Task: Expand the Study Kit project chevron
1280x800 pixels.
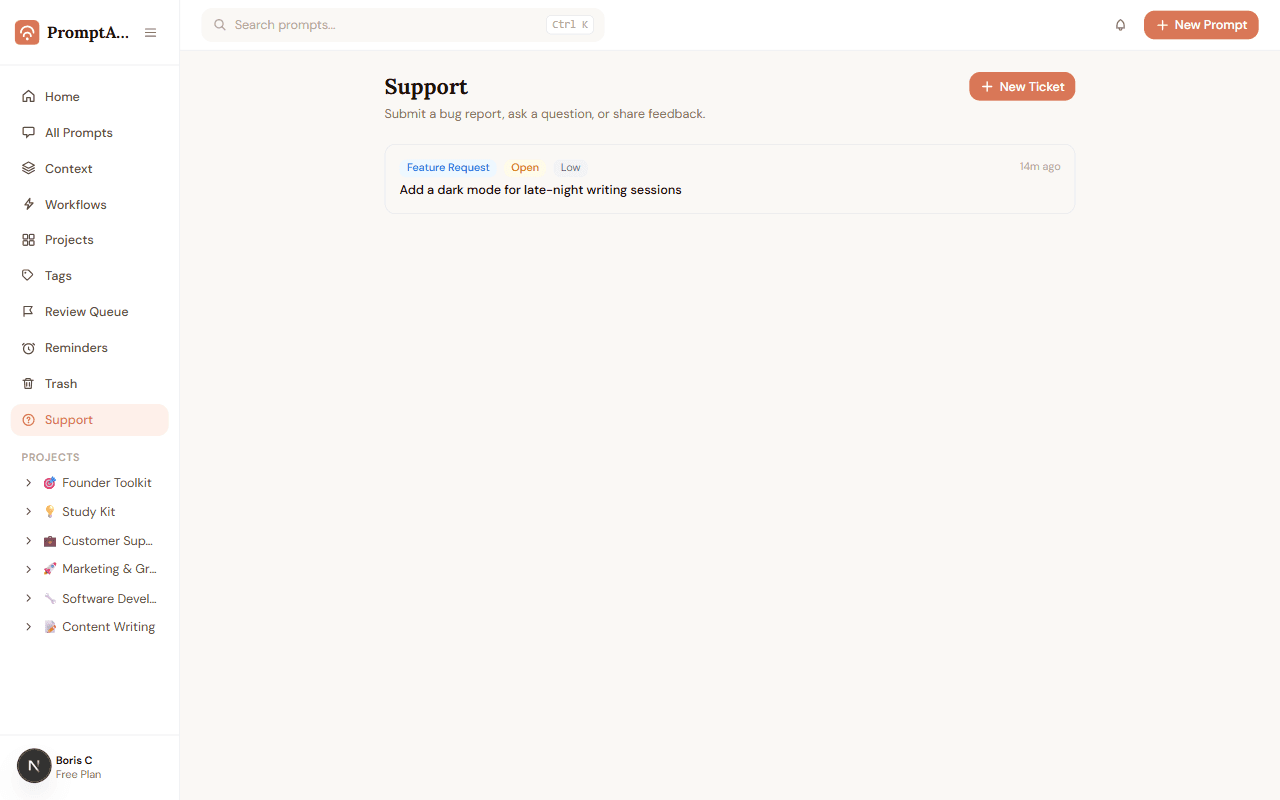Action: pos(28,512)
